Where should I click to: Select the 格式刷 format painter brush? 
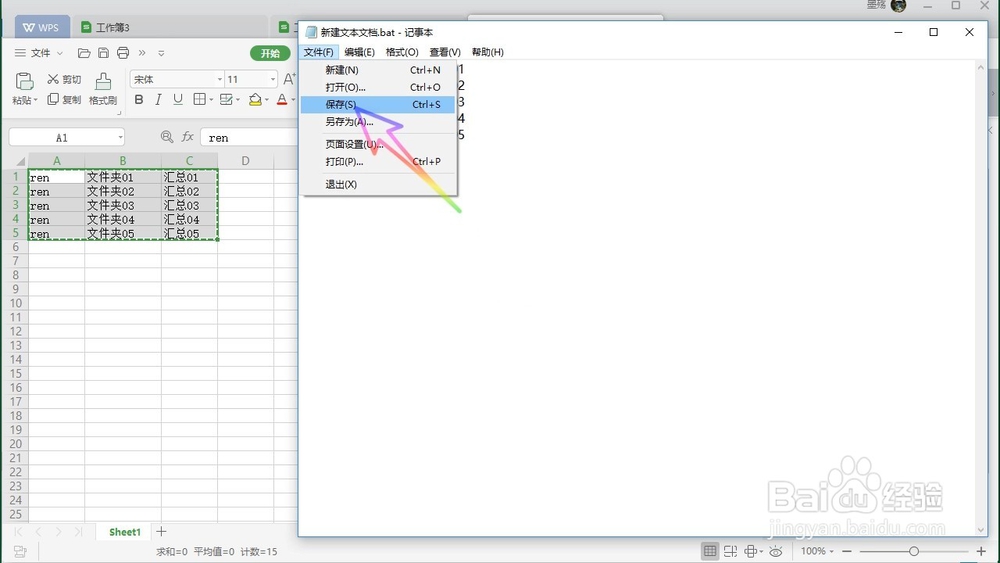click(103, 89)
